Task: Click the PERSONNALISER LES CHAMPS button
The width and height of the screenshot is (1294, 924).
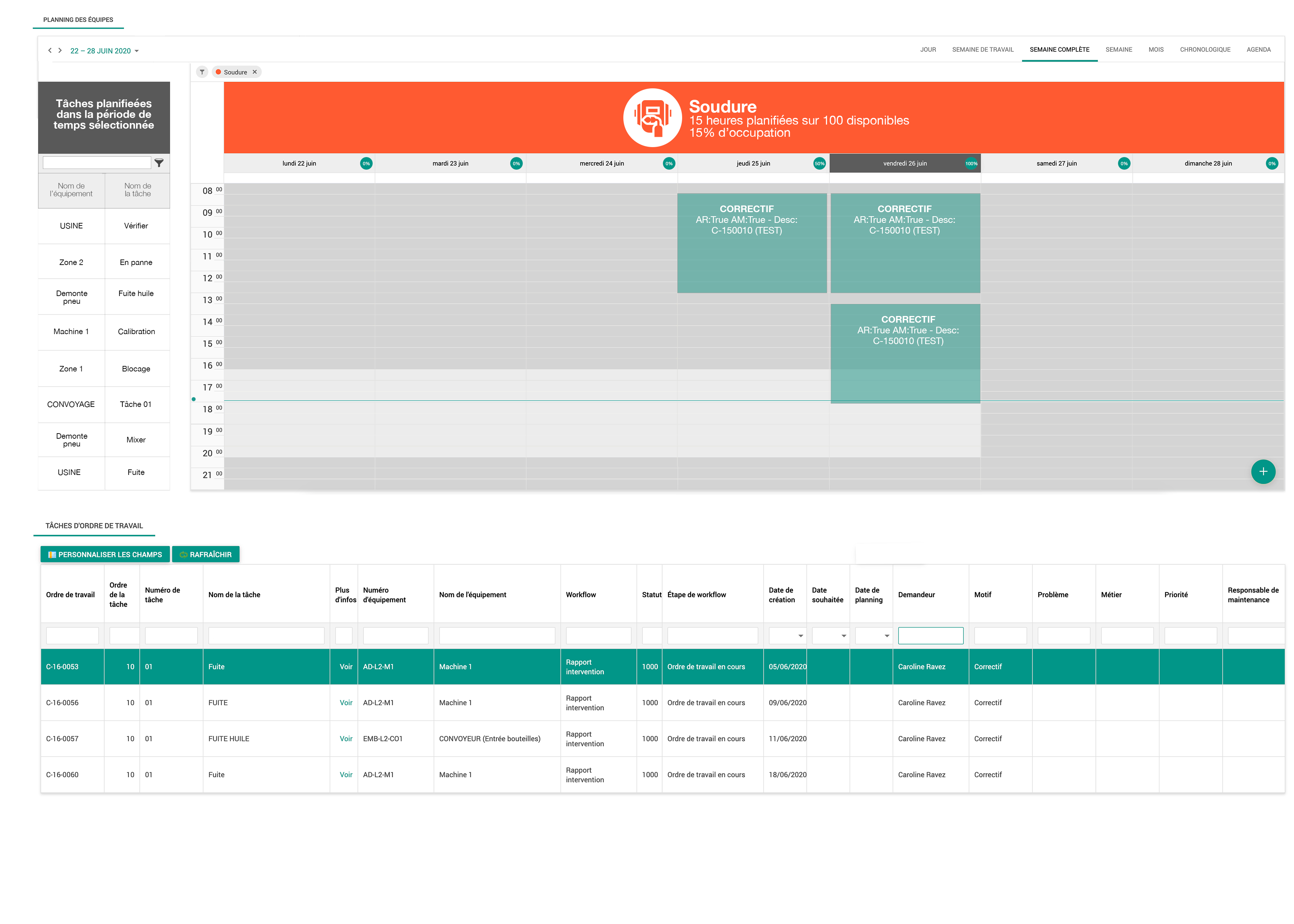Action: [105, 554]
